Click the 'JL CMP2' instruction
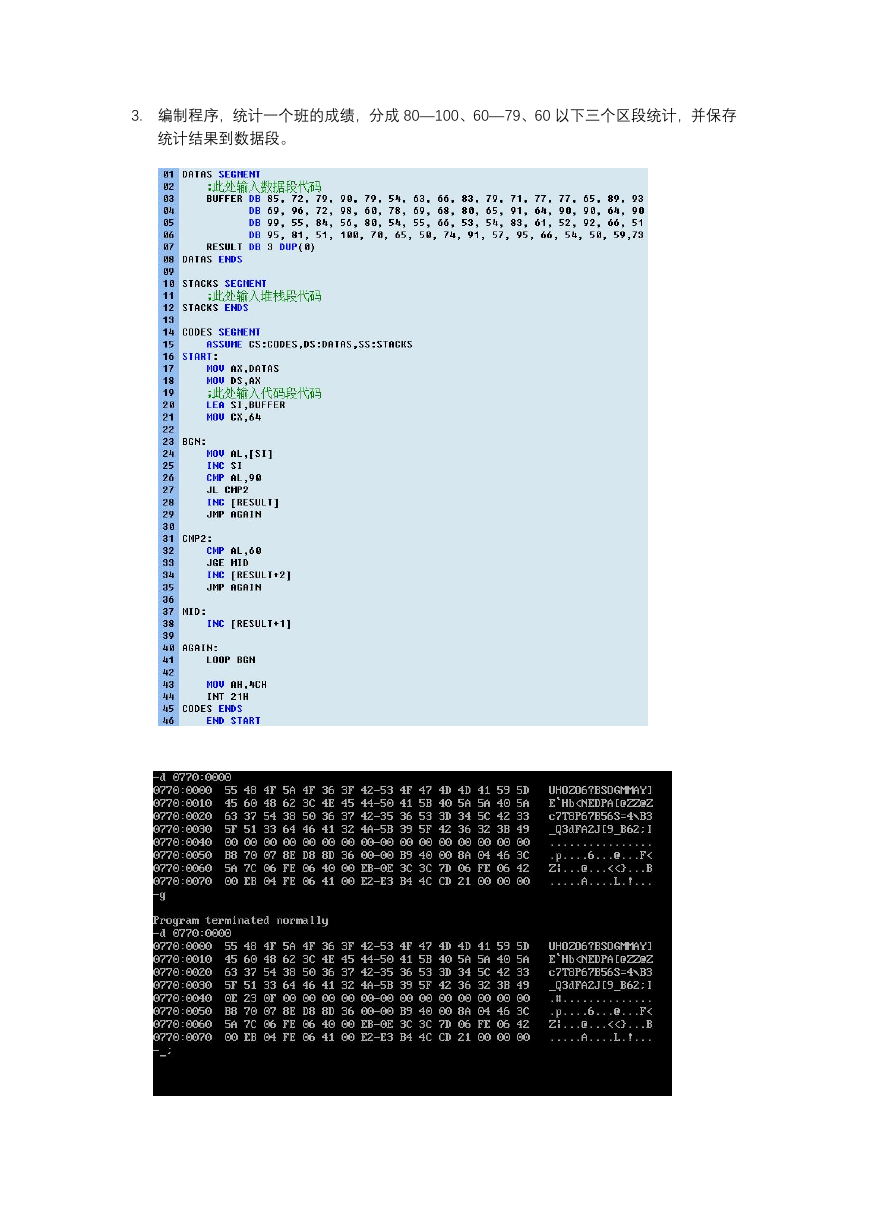Viewport: 869px width, 1228px height. pyautogui.click(x=227, y=490)
